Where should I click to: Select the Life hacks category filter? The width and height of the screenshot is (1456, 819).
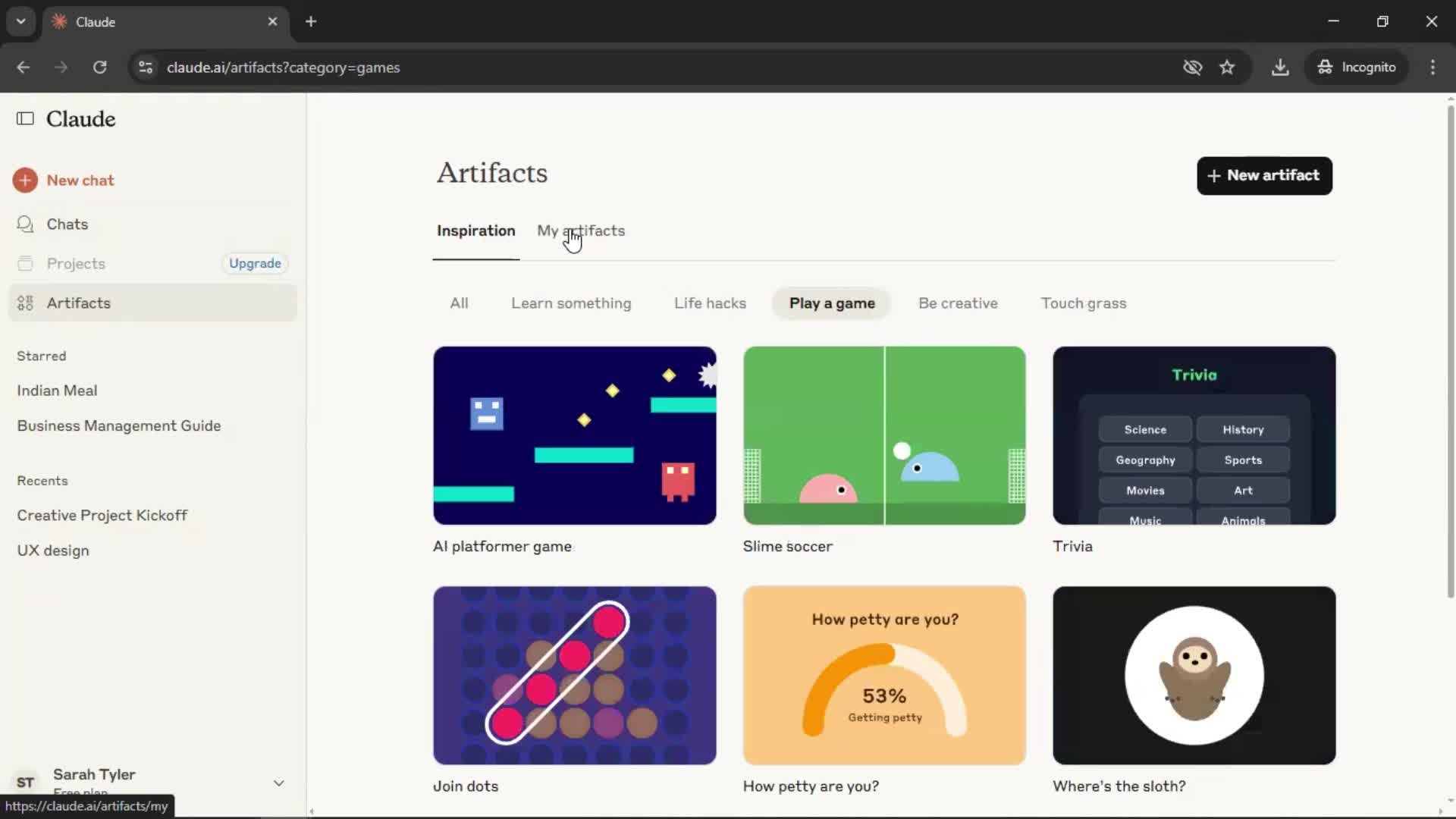[x=710, y=303]
